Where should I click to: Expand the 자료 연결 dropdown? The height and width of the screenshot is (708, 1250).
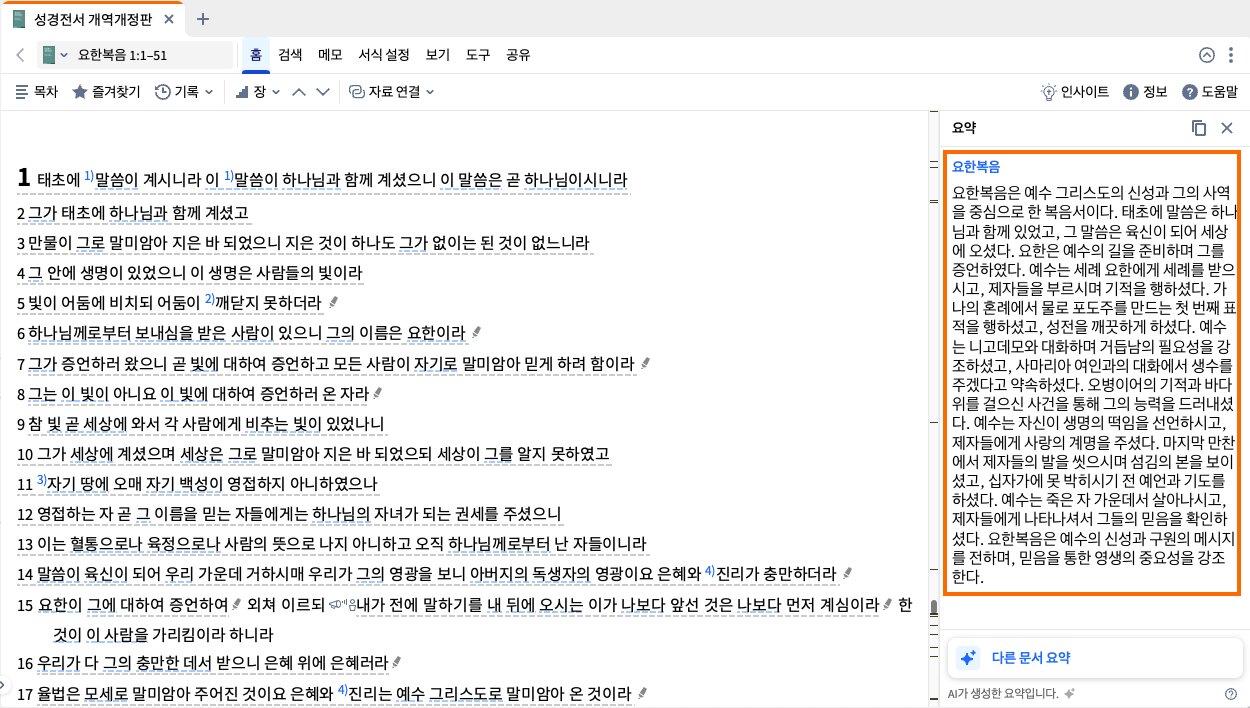pos(391,92)
